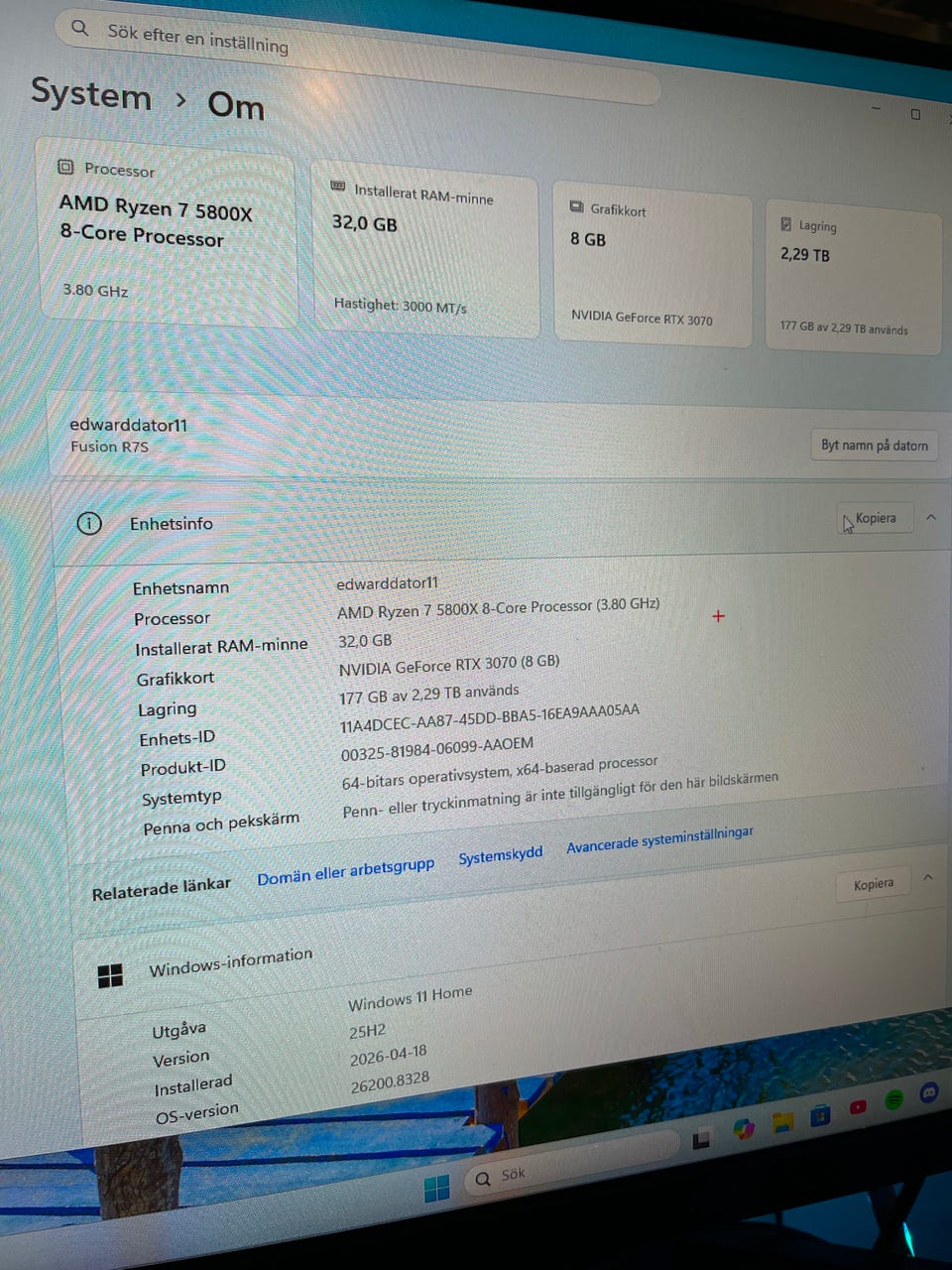Screen dimensions: 952x1270
Task: Click the Windows-information header text
Action: pos(230,961)
